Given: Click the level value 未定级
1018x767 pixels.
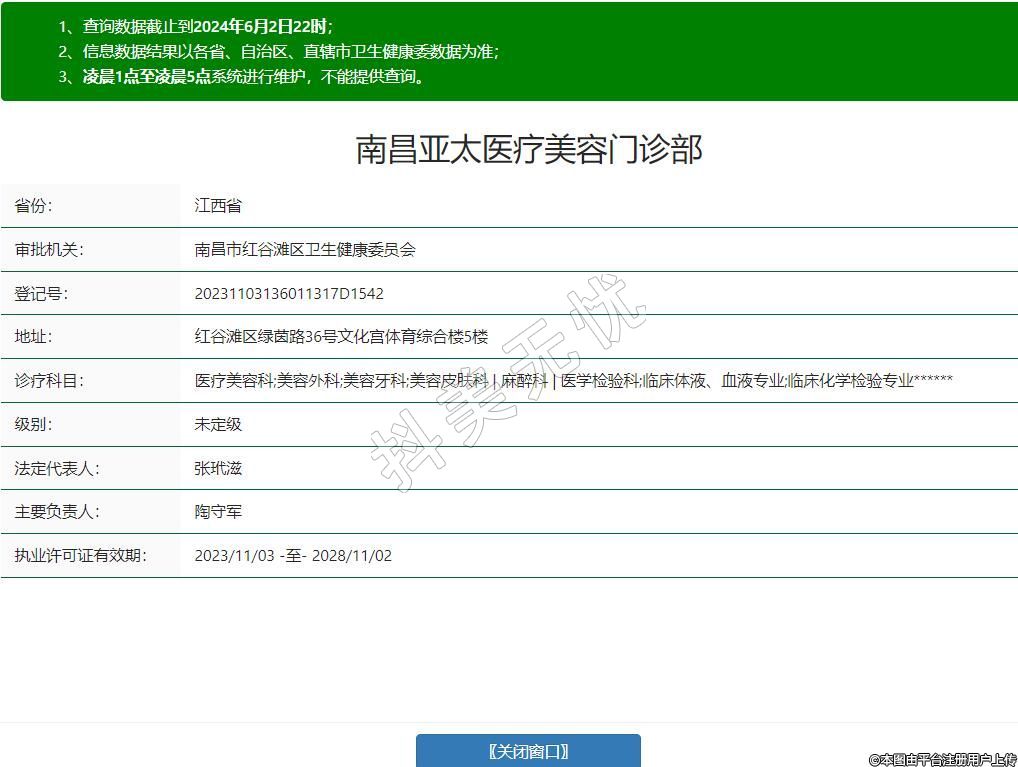Looking at the screenshot, I should click(x=218, y=424).
